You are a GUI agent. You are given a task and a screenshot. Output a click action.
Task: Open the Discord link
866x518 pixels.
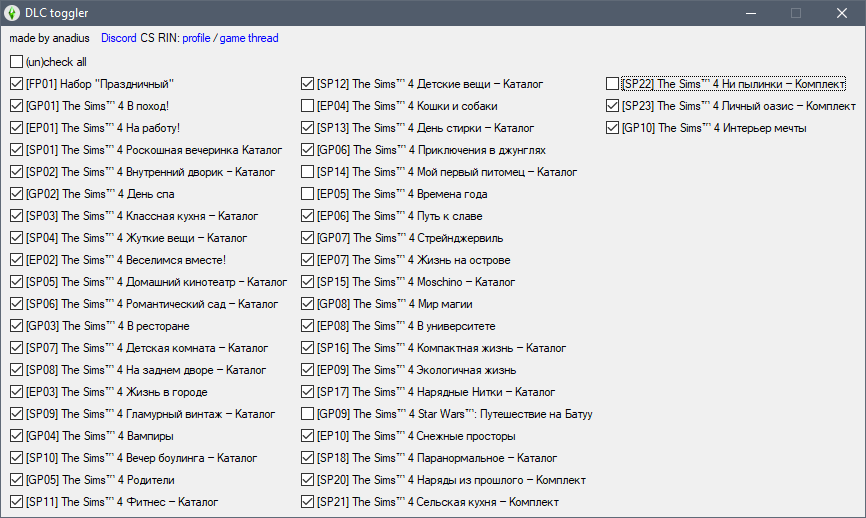(x=119, y=38)
